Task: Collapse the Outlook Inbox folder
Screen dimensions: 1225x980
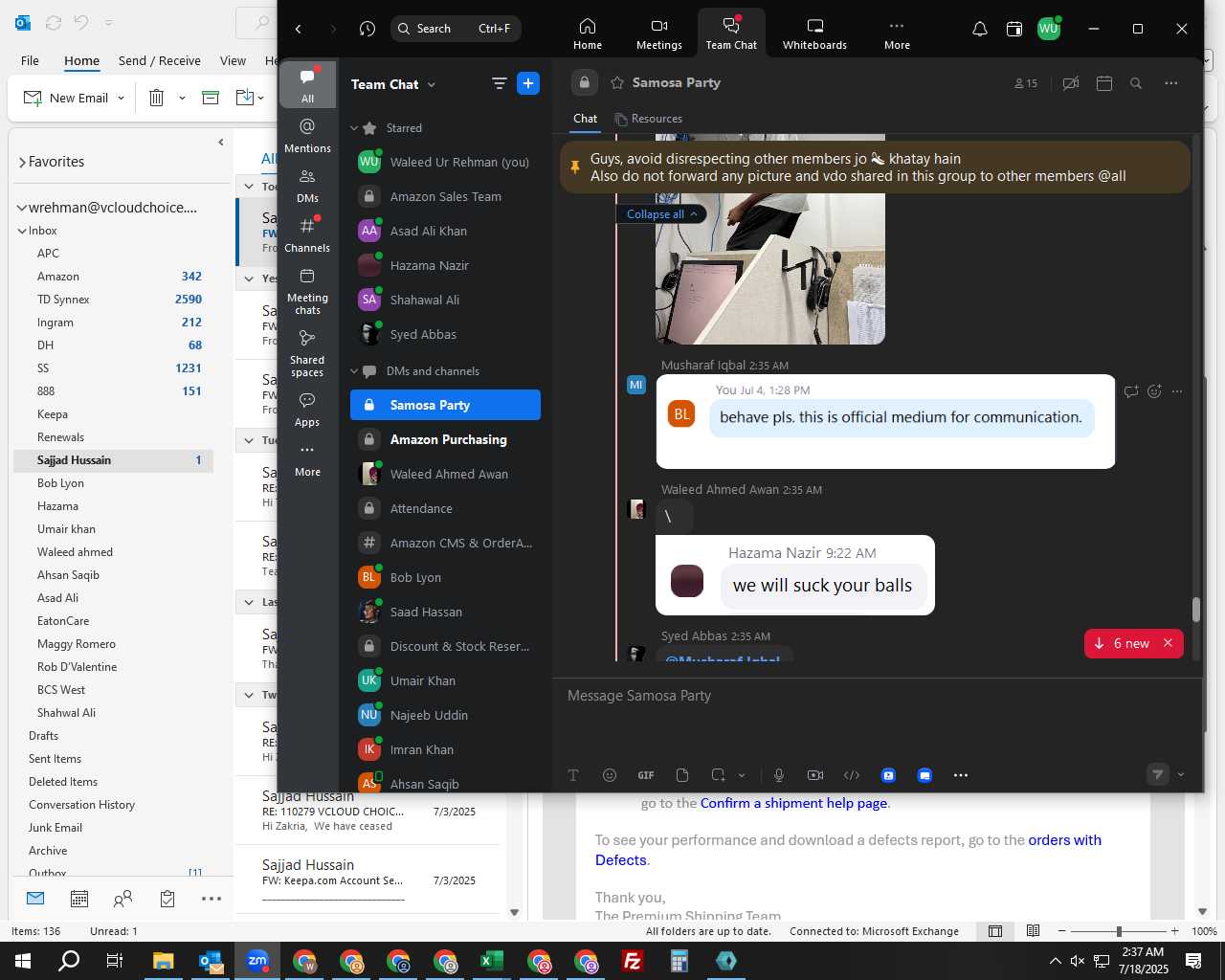Action: pos(22,231)
